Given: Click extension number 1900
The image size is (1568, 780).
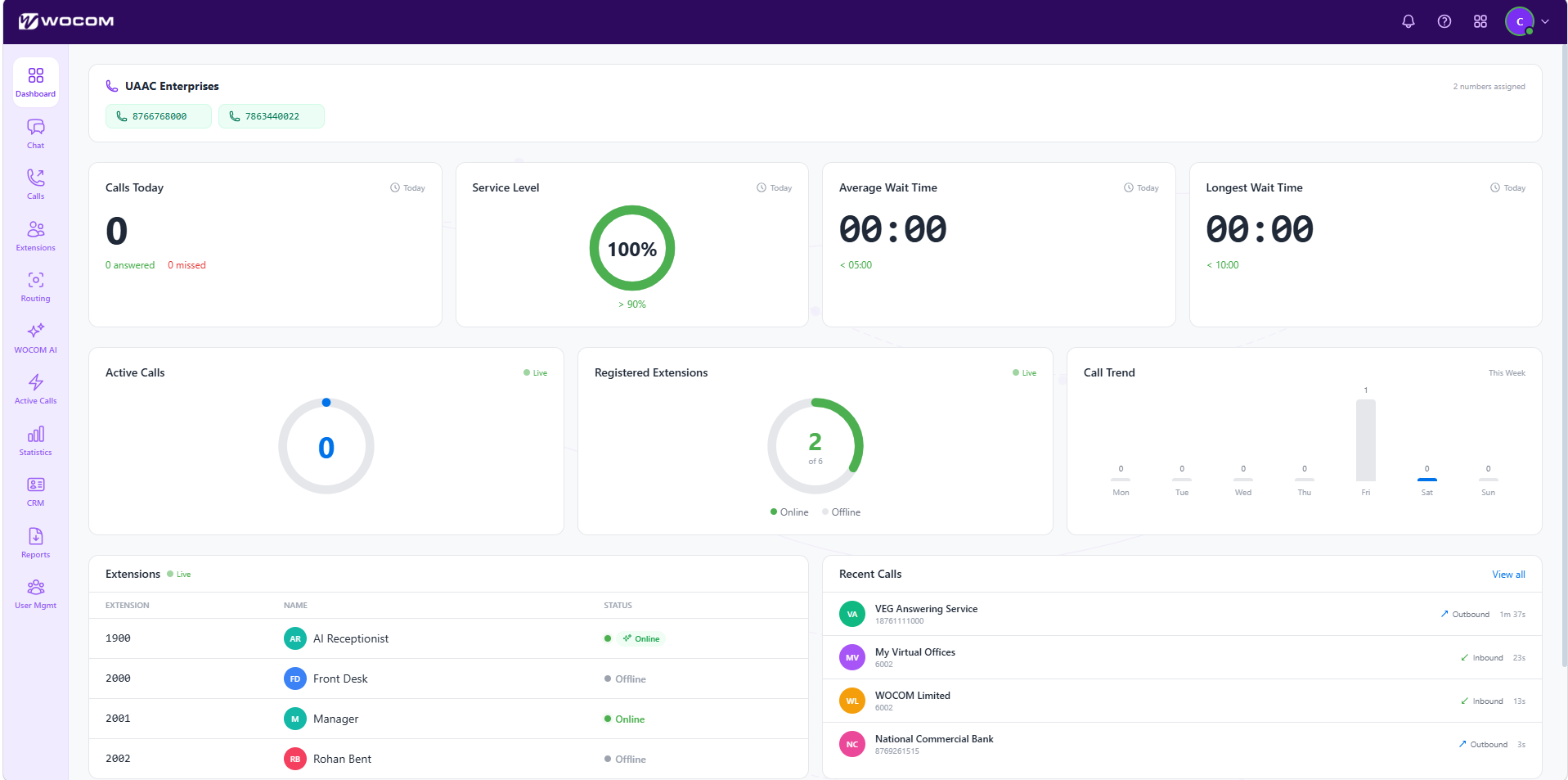Looking at the screenshot, I should point(118,638).
